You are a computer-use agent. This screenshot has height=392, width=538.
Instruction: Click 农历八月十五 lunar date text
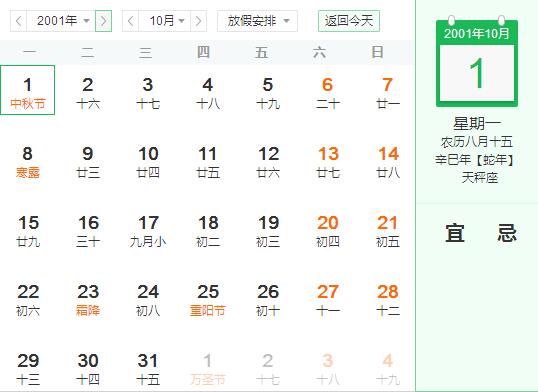[477, 141]
